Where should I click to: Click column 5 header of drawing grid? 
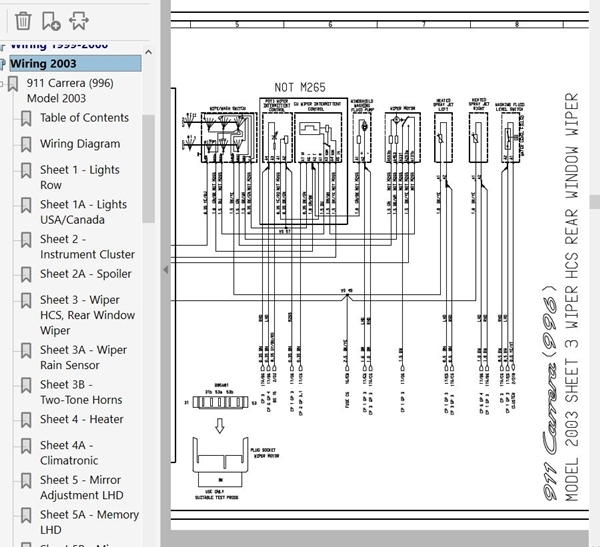(x=237, y=24)
